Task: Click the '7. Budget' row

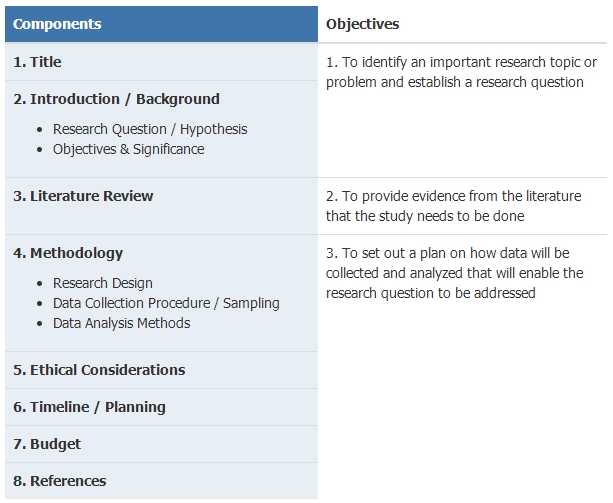Action: click(x=161, y=444)
